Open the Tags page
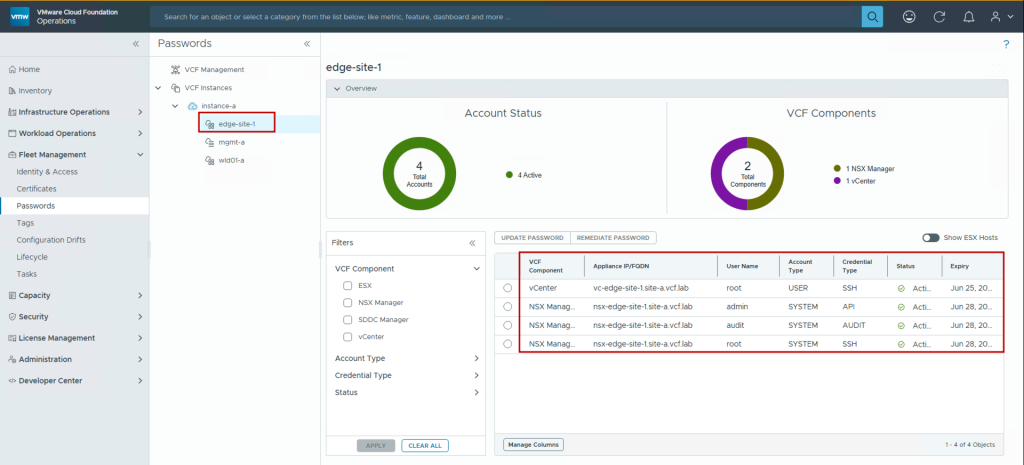1024x465 pixels. pos(25,223)
